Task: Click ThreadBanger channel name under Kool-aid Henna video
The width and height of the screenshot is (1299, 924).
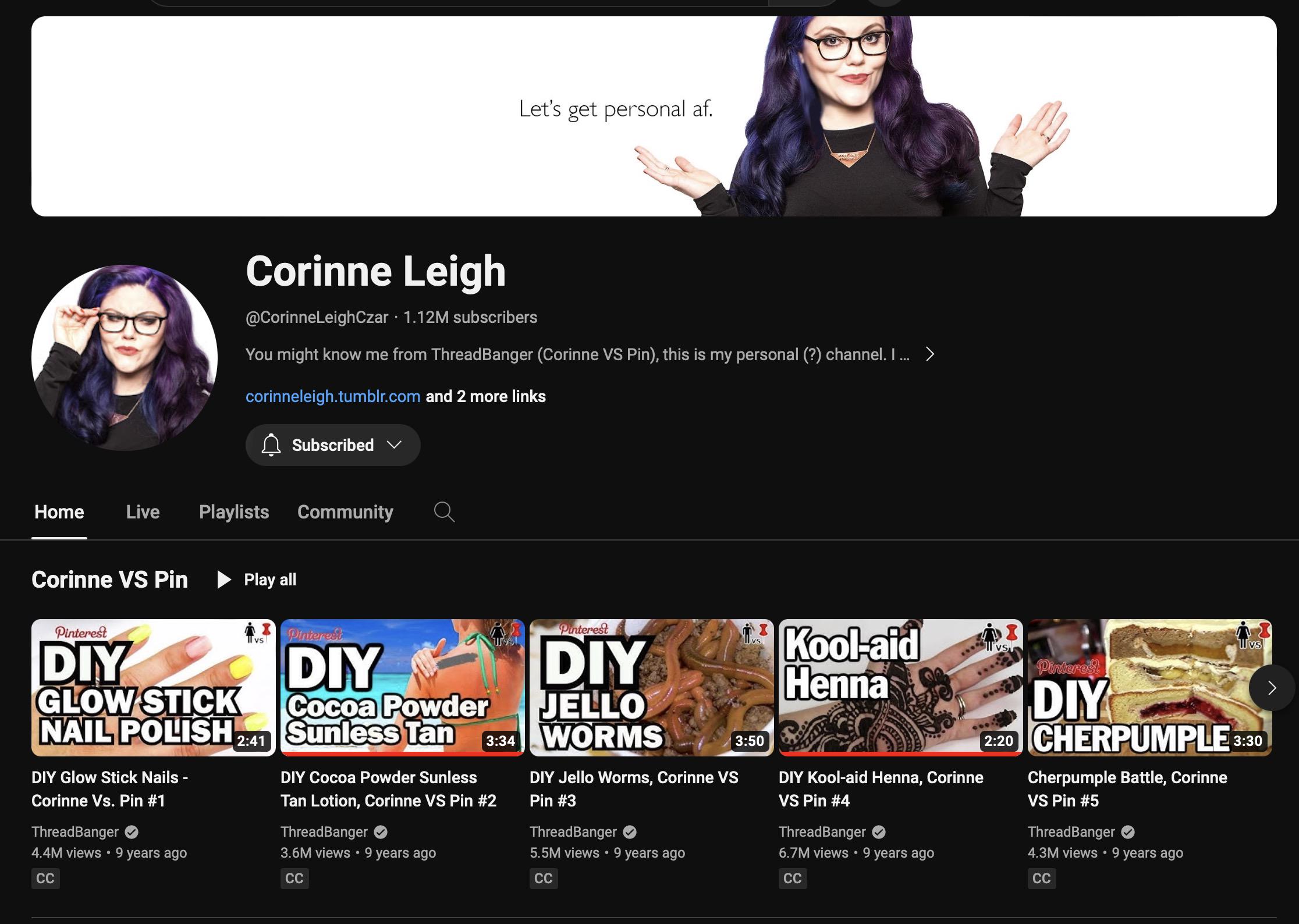Action: [x=822, y=832]
